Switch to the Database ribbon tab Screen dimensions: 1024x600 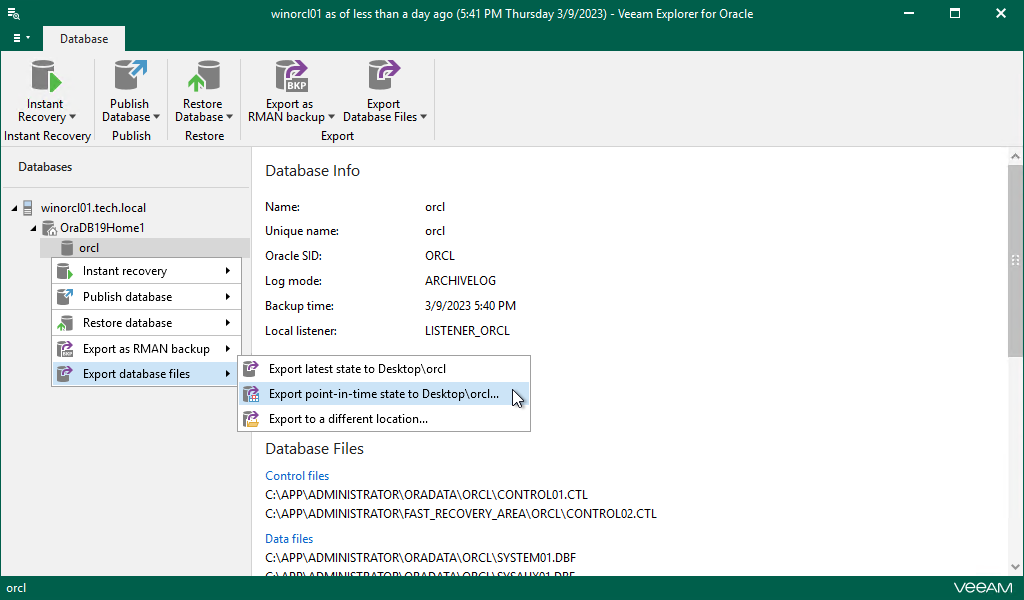click(84, 39)
